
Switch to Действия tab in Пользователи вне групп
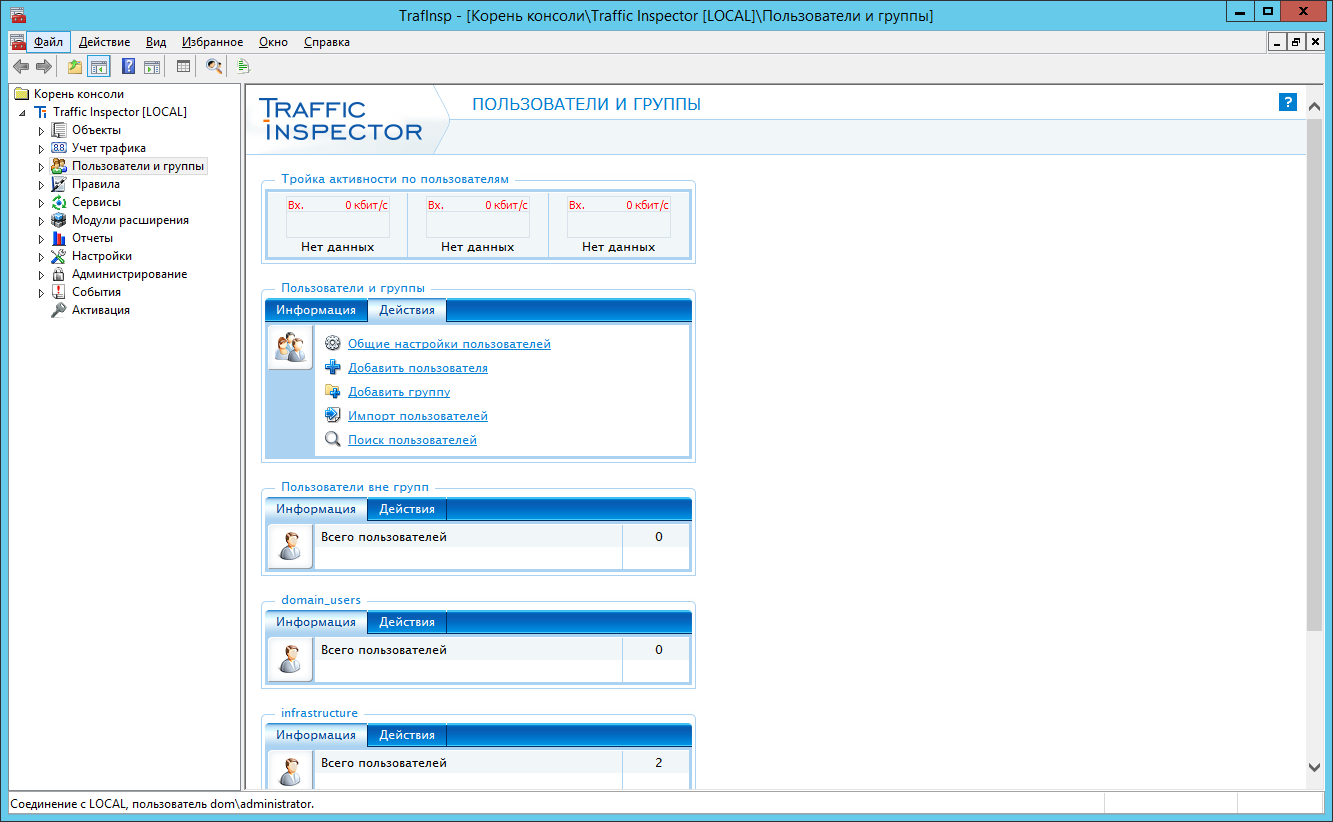(x=407, y=509)
